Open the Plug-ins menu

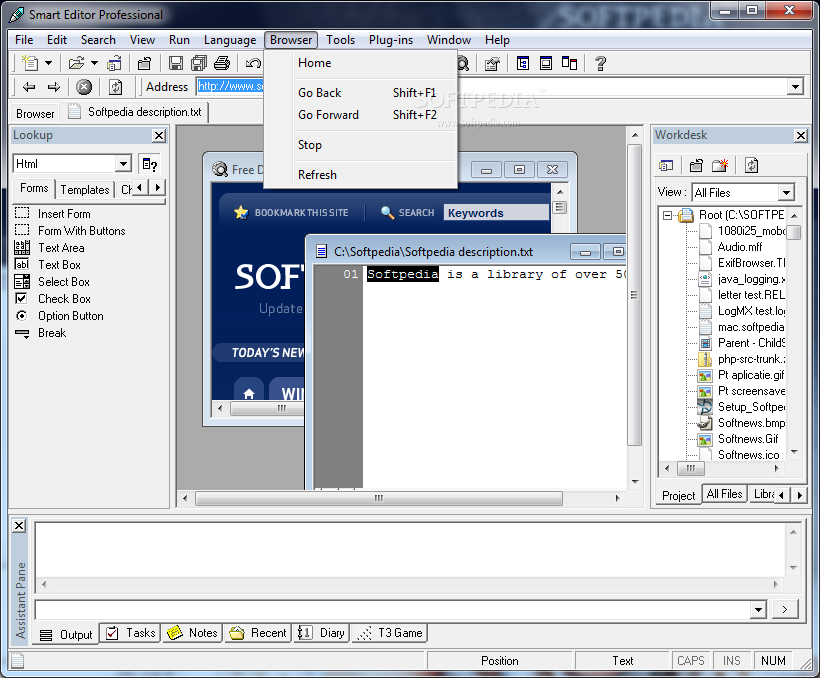(x=391, y=40)
